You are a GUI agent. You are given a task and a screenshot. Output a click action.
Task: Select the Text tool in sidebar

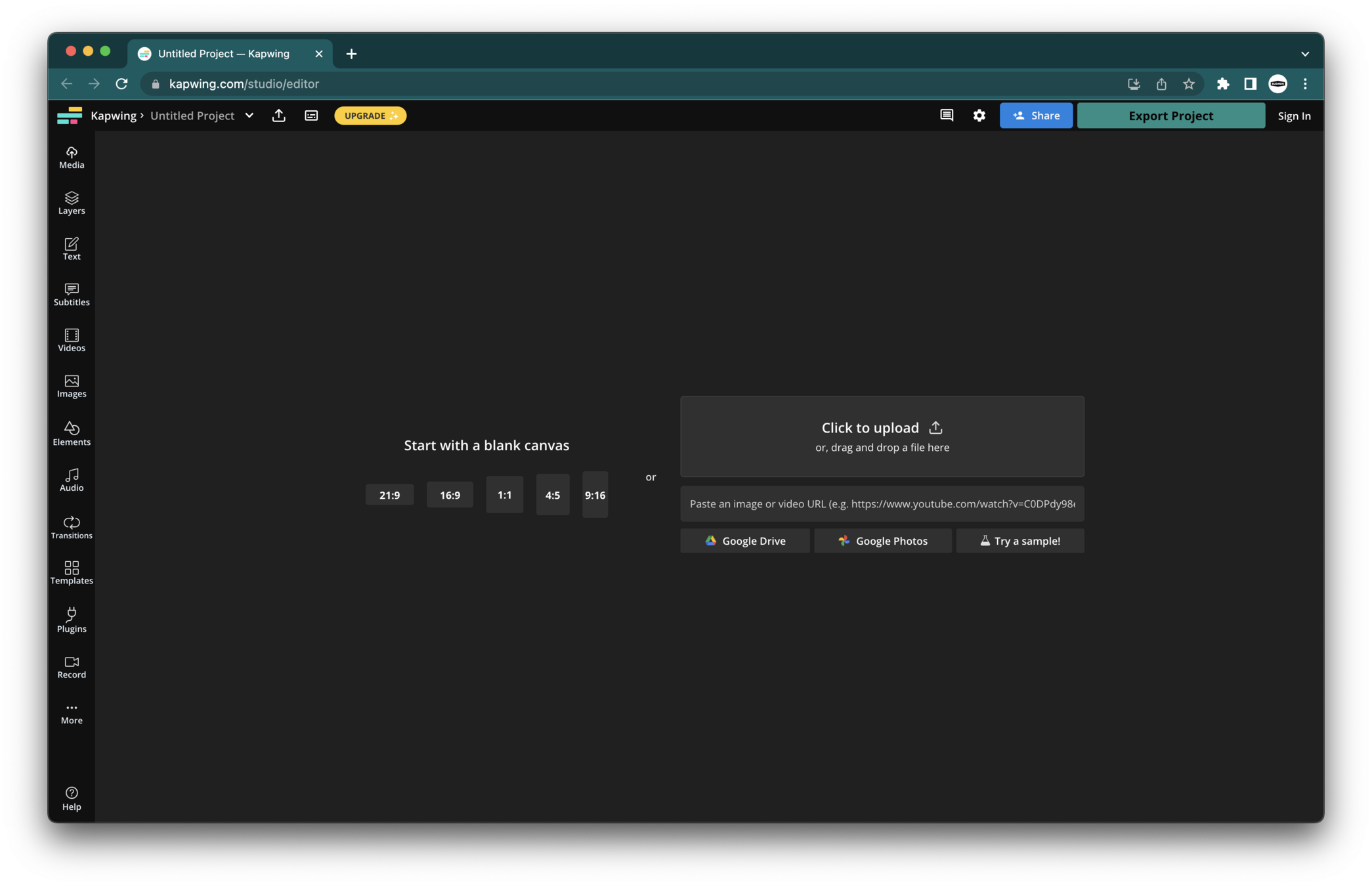click(72, 249)
